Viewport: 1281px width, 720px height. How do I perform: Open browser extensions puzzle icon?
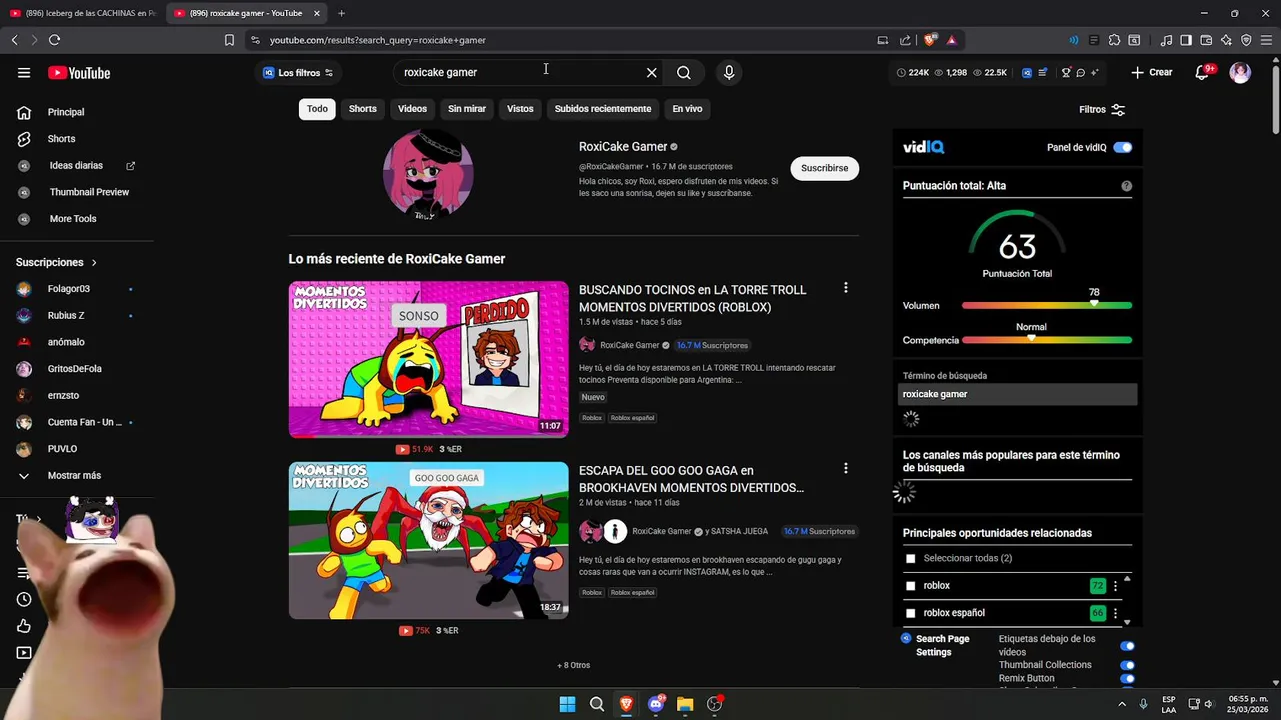point(1115,40)
